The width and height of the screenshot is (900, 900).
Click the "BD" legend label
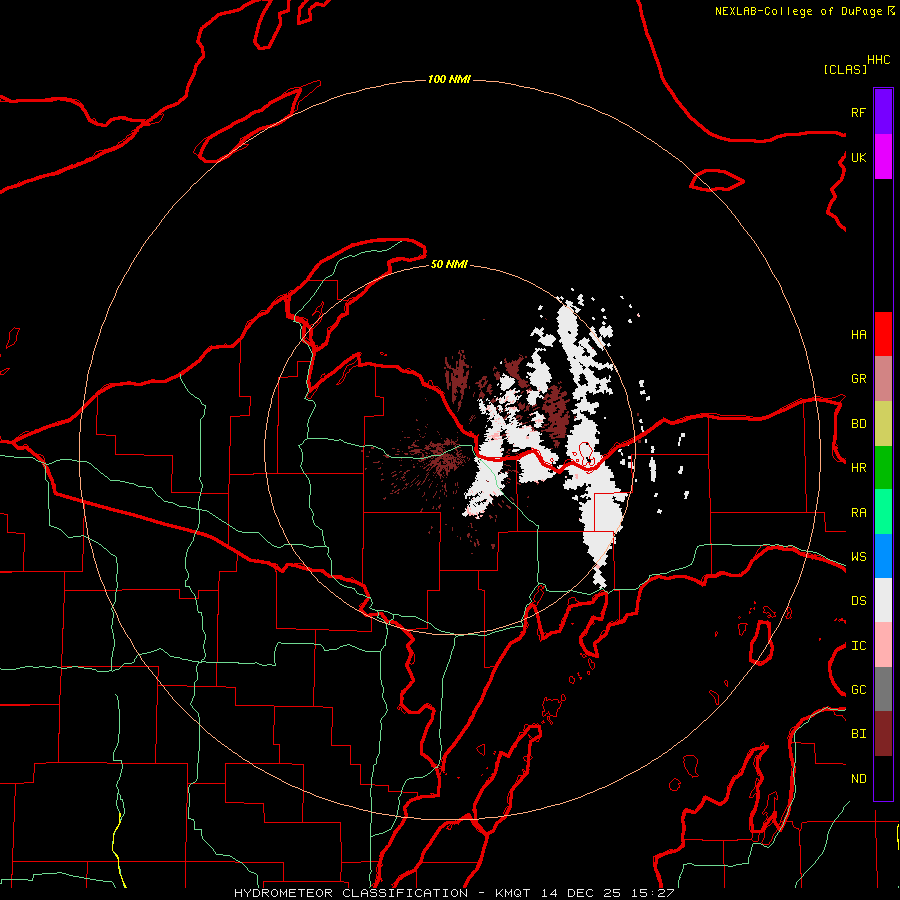pos(858,424)
